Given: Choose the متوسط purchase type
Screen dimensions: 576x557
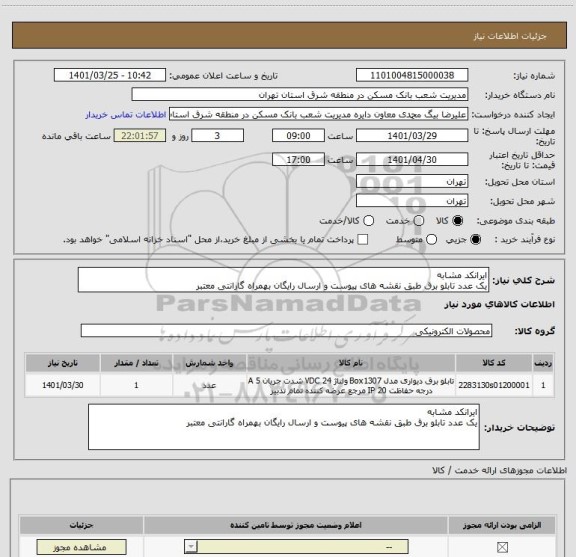Looking at the screenshot, I should [432, 240].
